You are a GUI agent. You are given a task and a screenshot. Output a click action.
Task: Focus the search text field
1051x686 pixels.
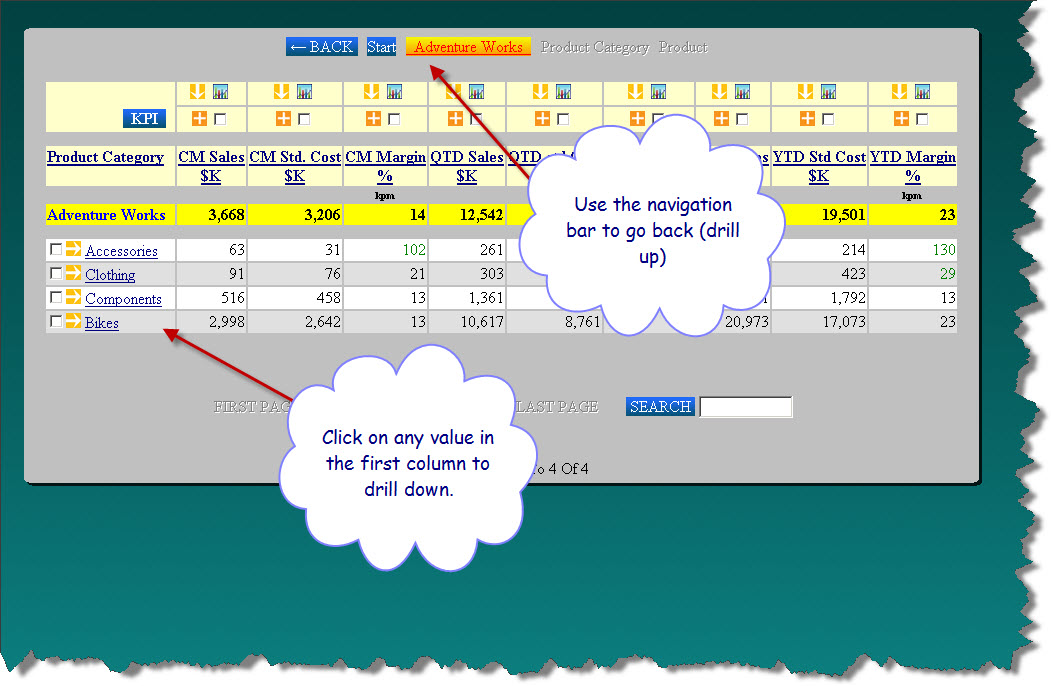(746, 407)
